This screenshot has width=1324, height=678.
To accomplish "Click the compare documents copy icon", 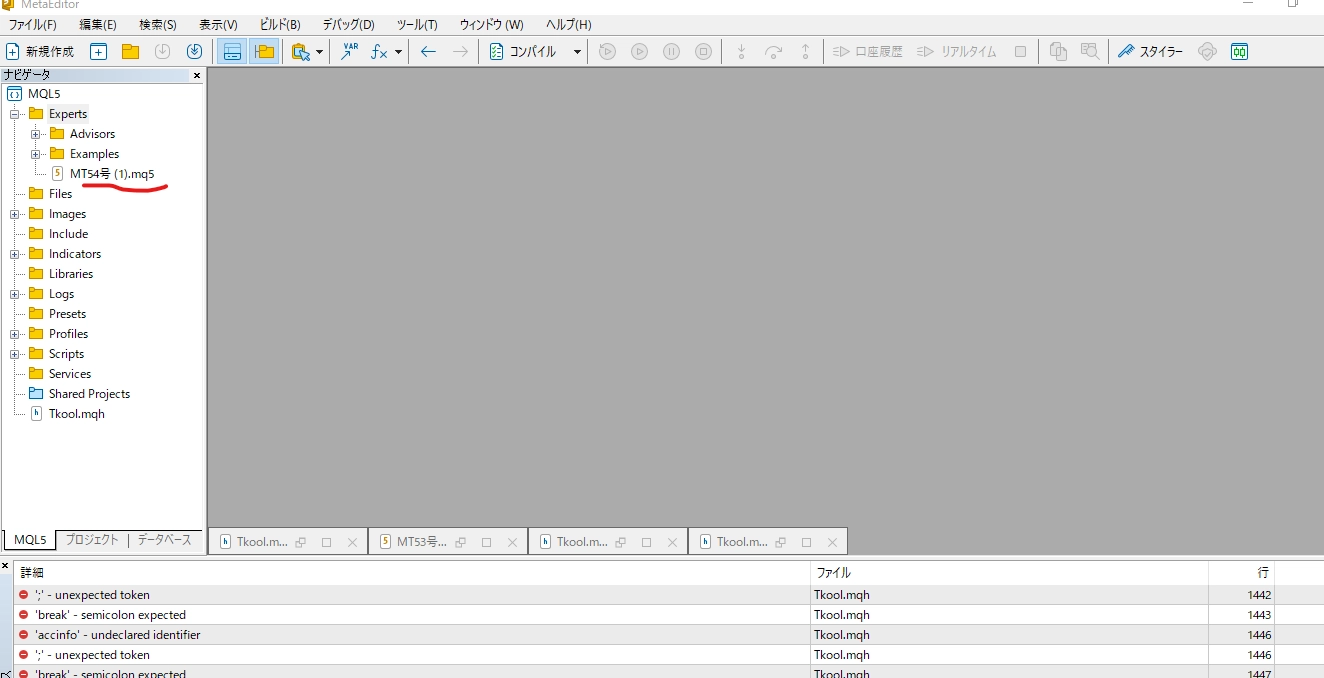I will coord(1058,52).
